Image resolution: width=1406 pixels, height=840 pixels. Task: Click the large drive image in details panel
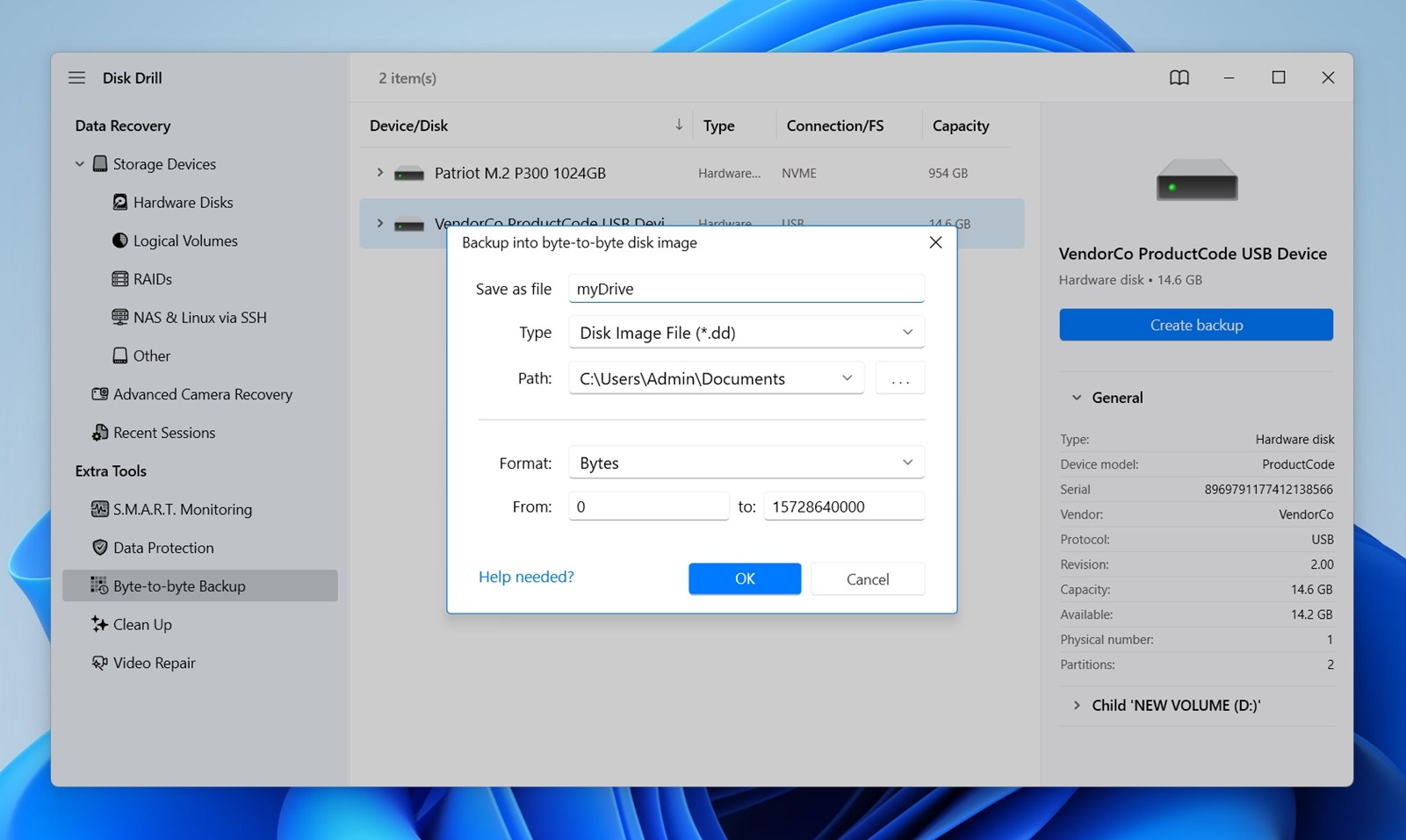pyautogui.click(x=1197, y=180)
